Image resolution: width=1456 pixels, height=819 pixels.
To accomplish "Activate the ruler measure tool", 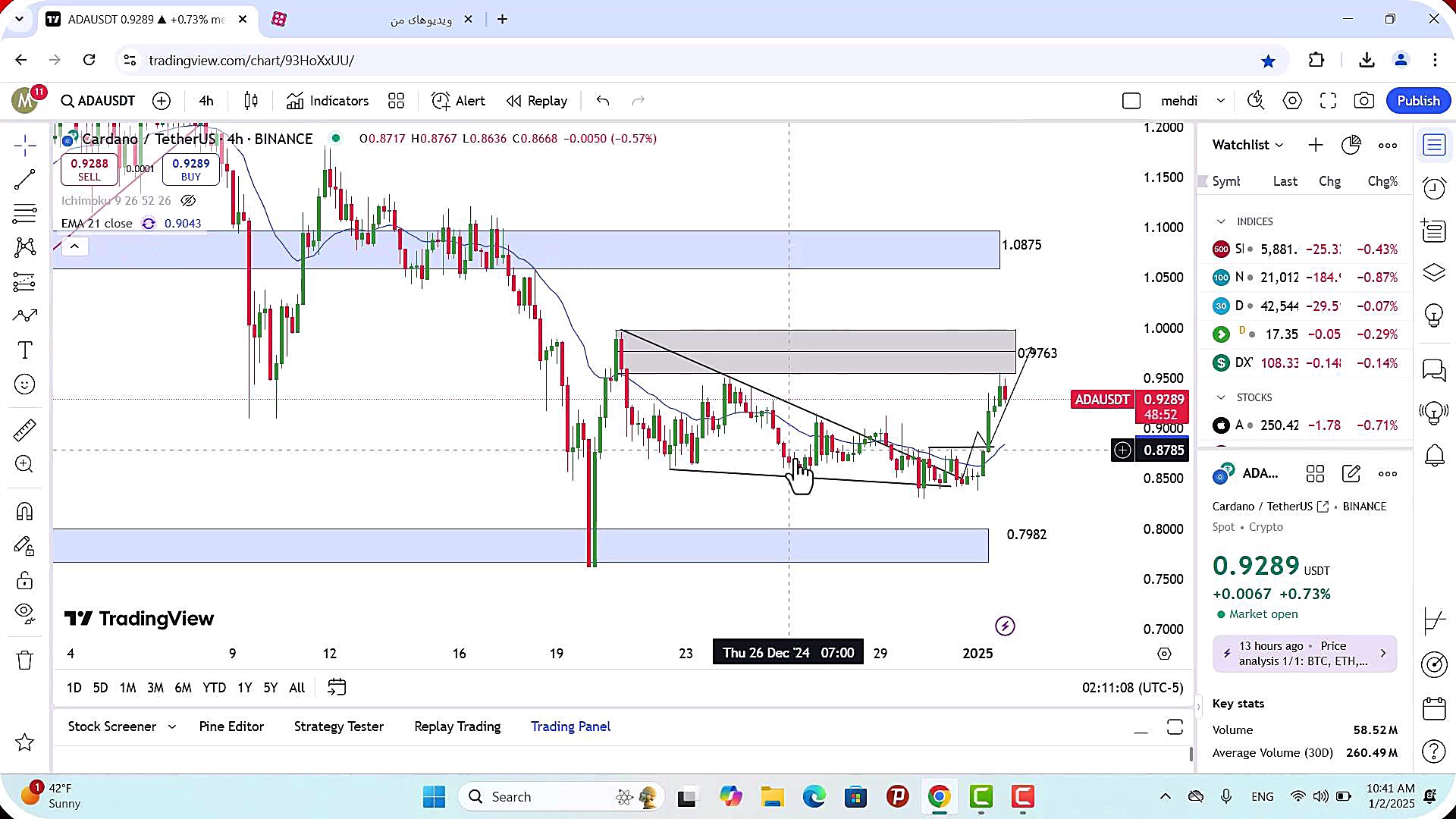I will (x=24, y=430).
